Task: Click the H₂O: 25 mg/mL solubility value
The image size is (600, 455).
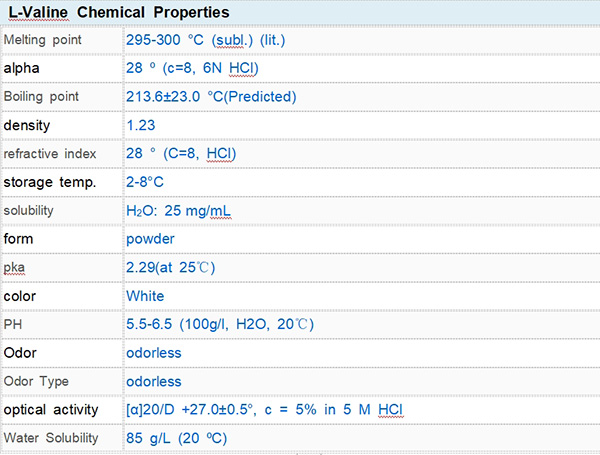Action: point(183,211)
